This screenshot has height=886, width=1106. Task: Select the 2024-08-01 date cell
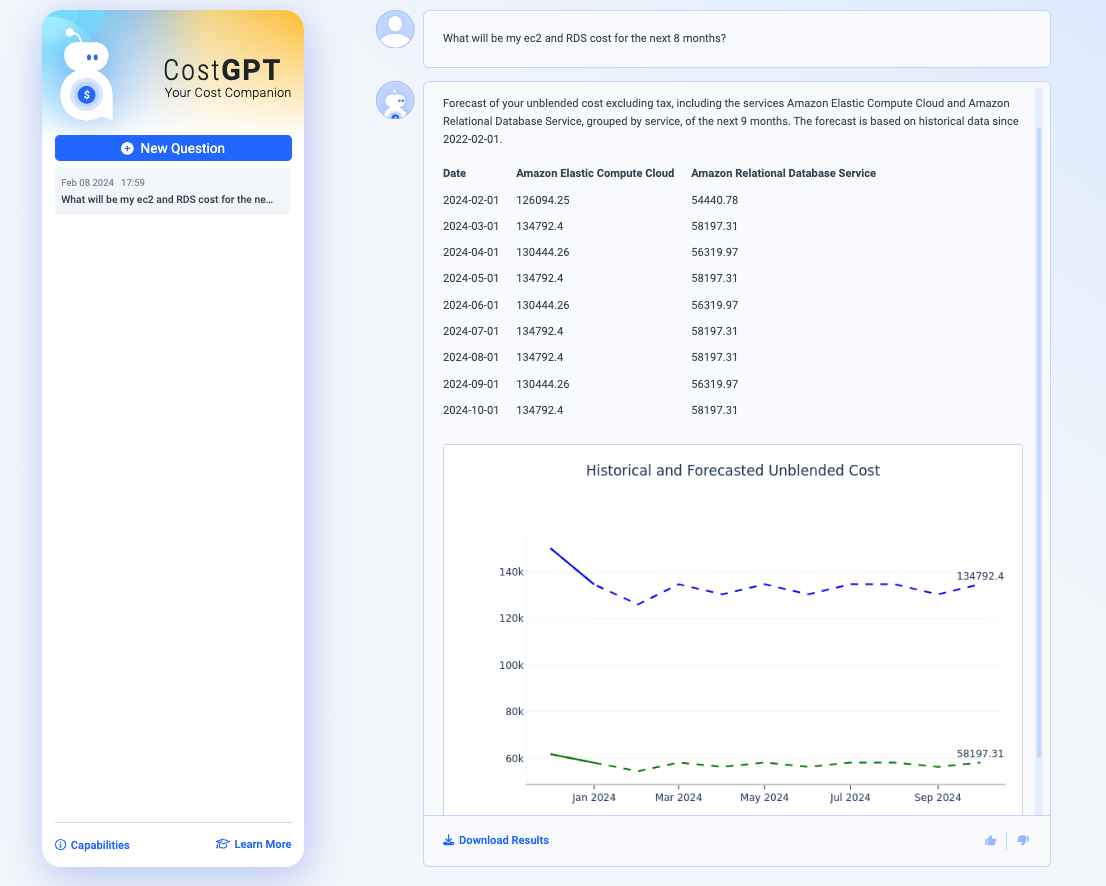click(x=470, y=358)
